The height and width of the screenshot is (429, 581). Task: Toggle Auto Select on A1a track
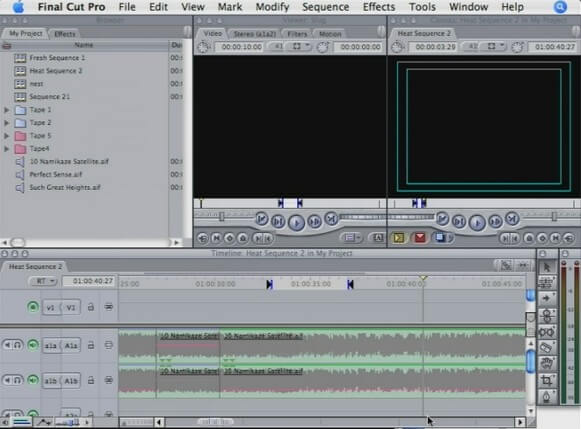[x=109, y=345]
